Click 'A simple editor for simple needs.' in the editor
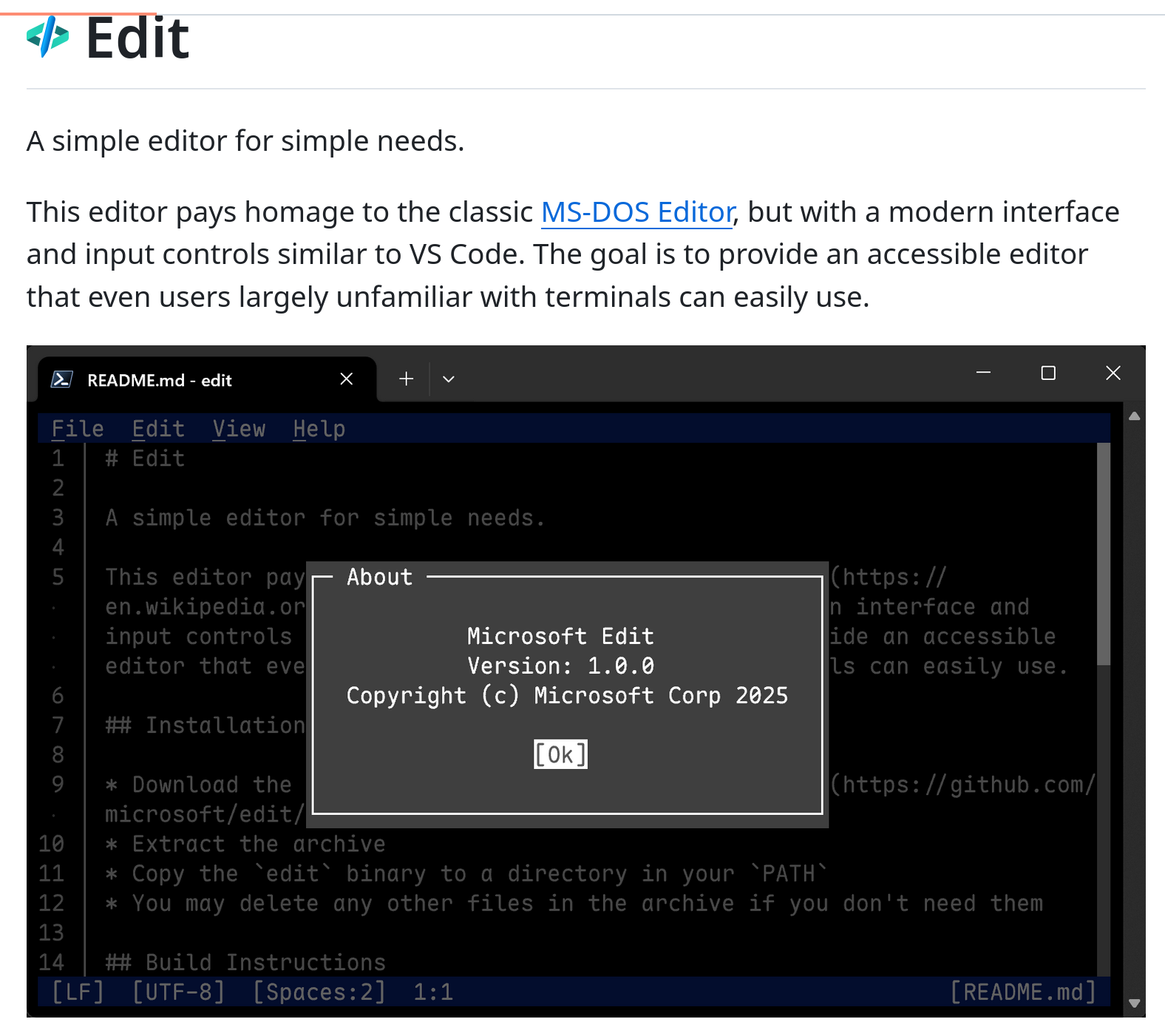Screen dimensions: 1165x1036 (x=325, y=518)
